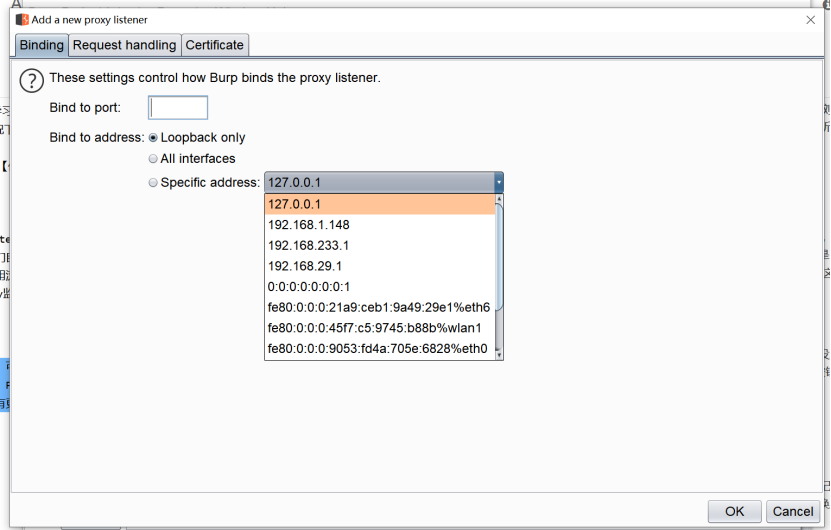The width and height of the screenshot is (831, 530).
Task: Click the help question mark icon
Action: [x=33, y=81]
